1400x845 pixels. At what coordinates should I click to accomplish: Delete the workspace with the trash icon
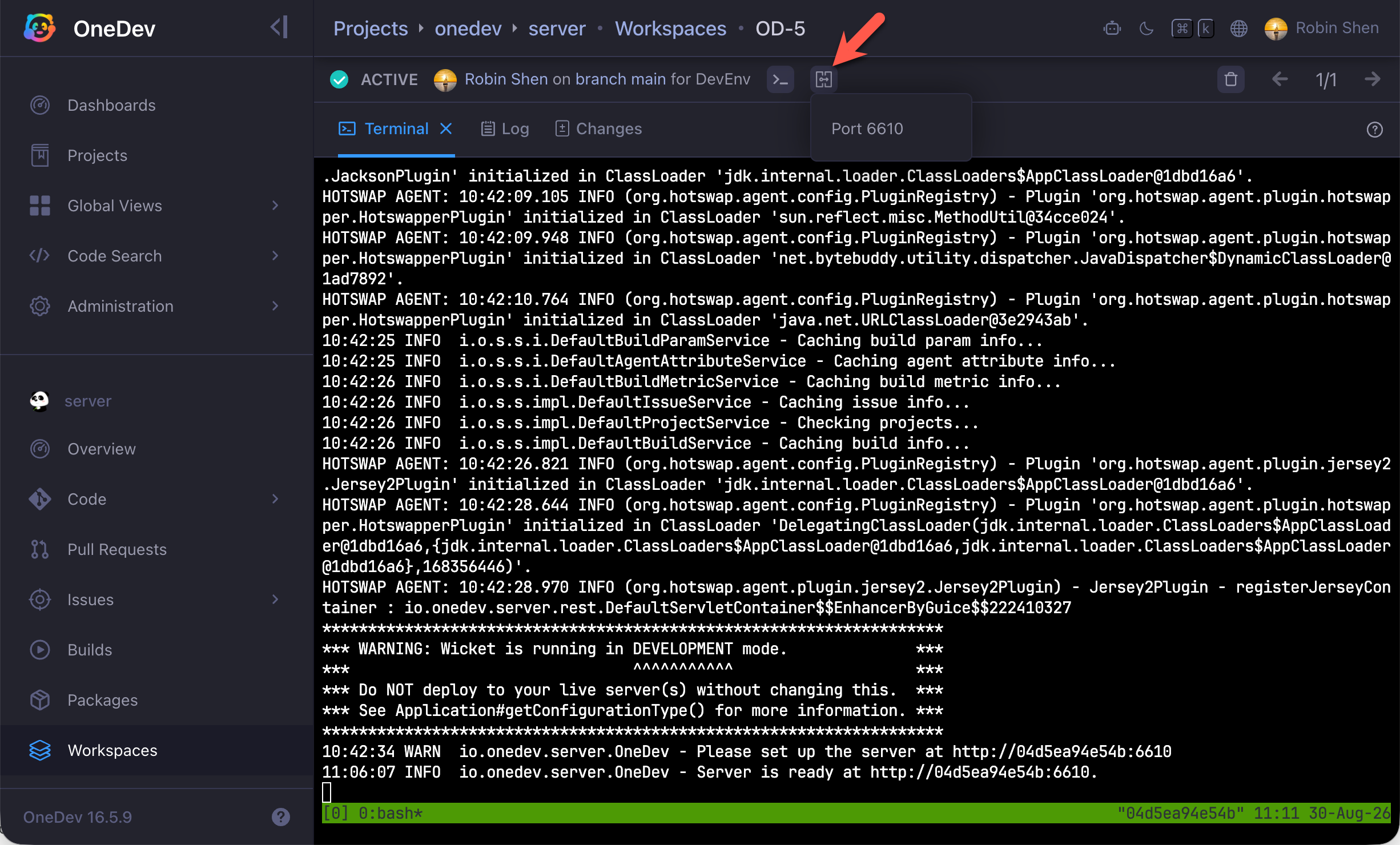[x=1231, y=79]
